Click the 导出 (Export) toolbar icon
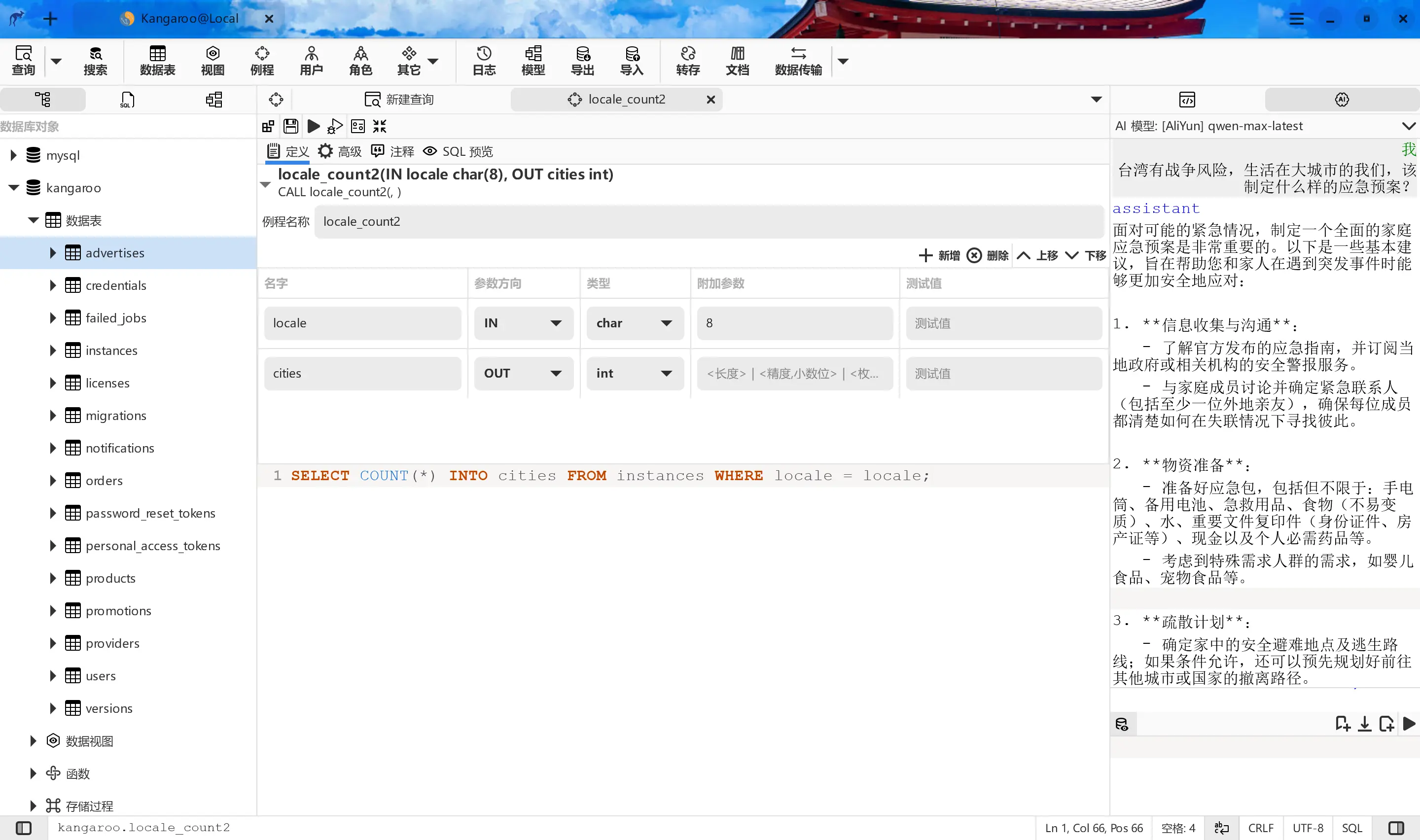The image size is (1420, 840). point(581,60)
